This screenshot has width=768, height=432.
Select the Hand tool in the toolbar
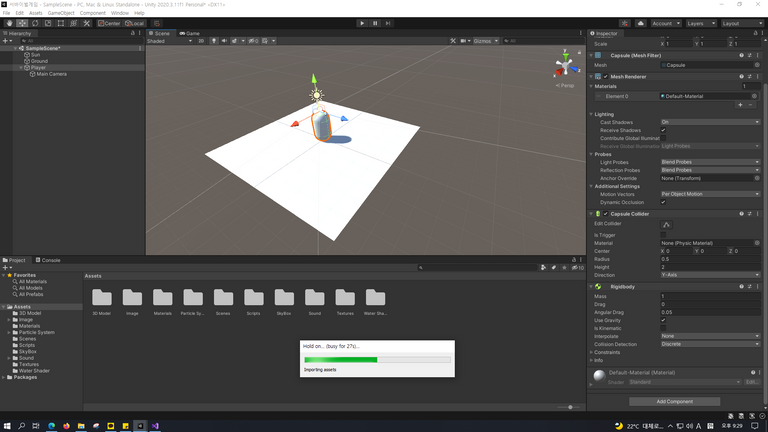tap(9, 23)
